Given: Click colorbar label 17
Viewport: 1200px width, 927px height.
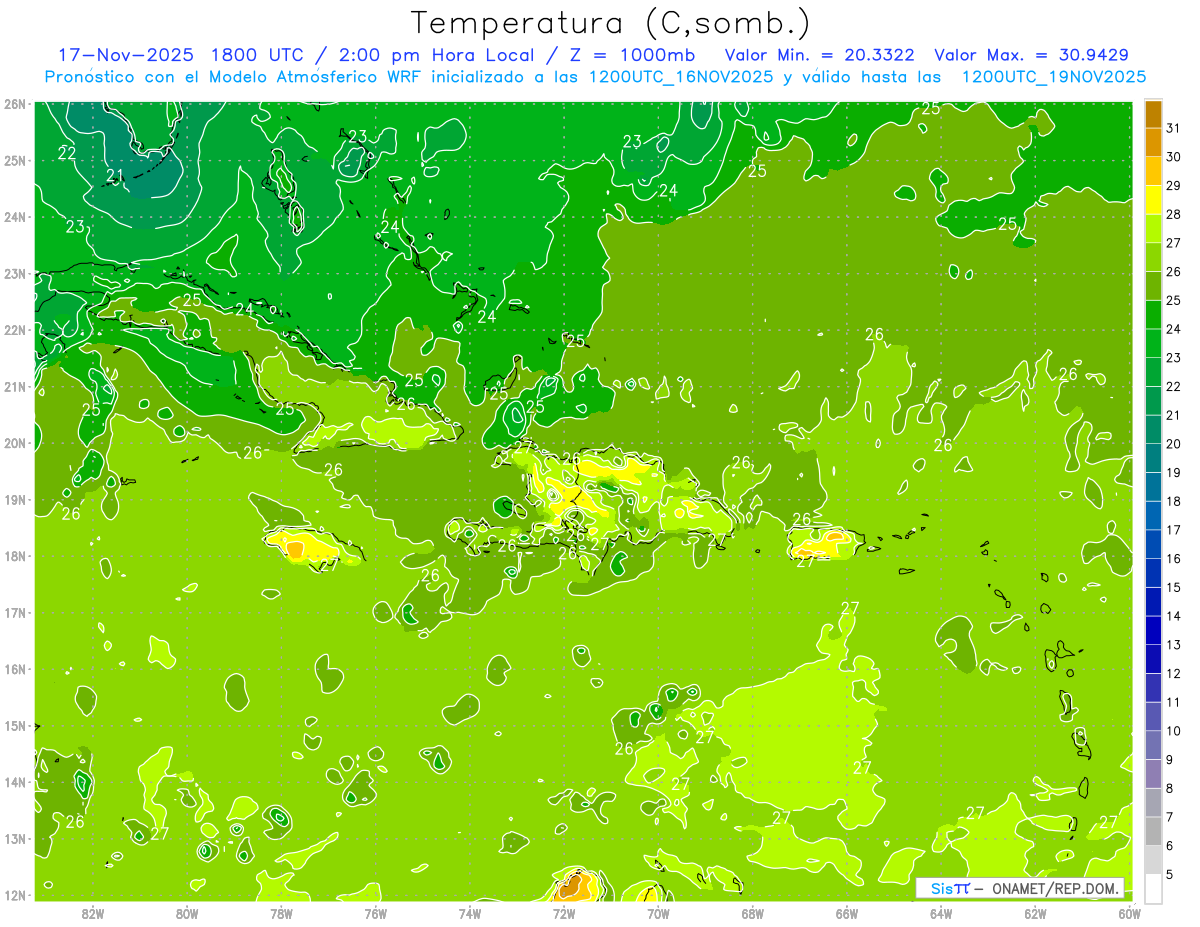Looking at the screenshot, I should (1173, 530).
